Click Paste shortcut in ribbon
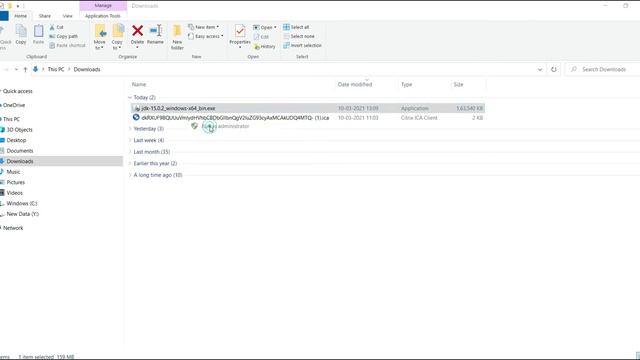 pos(67,45)
